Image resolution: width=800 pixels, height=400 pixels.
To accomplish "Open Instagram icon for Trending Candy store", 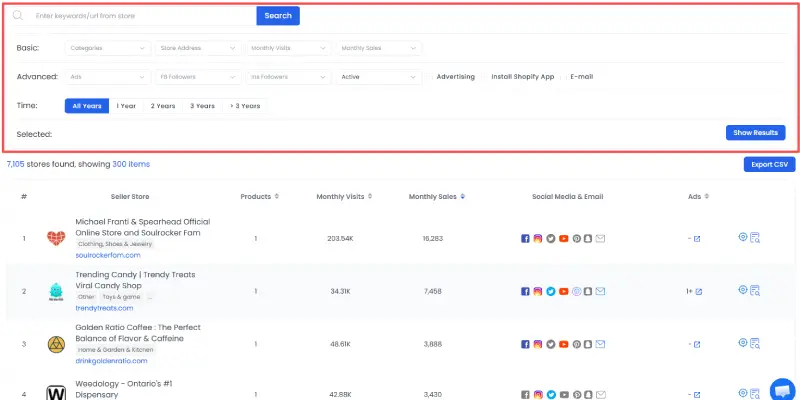I will click(x=538, y=291).
